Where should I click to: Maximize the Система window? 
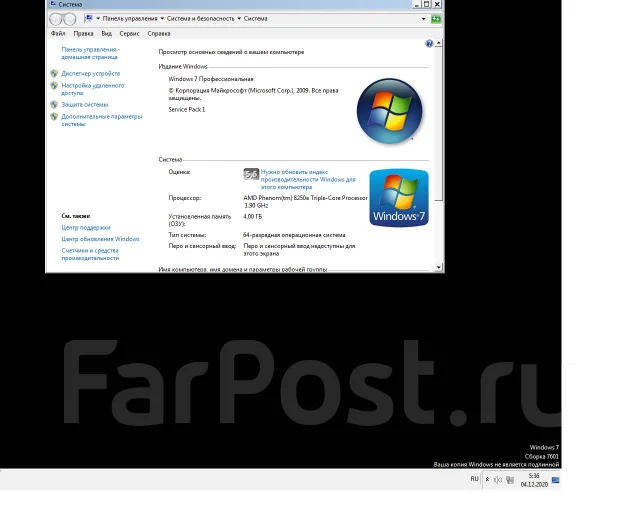(427, 4)
